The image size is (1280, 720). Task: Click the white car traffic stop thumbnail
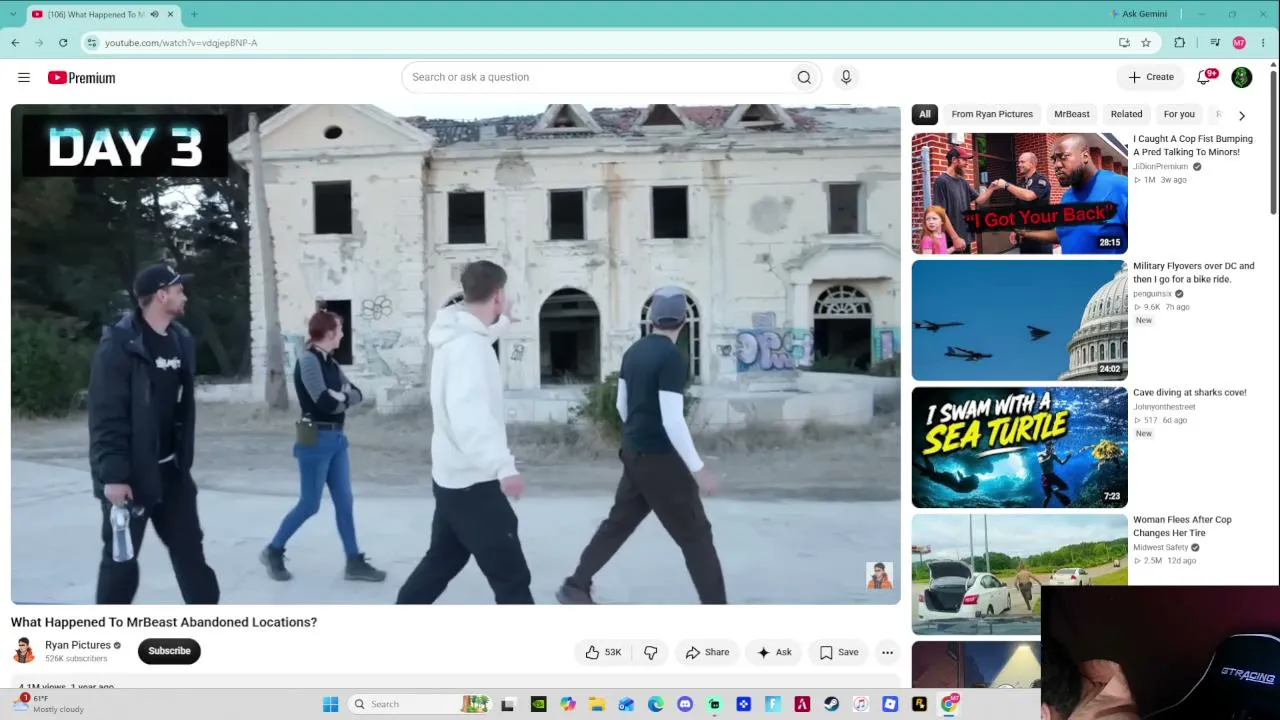(x=1019, y=575)
